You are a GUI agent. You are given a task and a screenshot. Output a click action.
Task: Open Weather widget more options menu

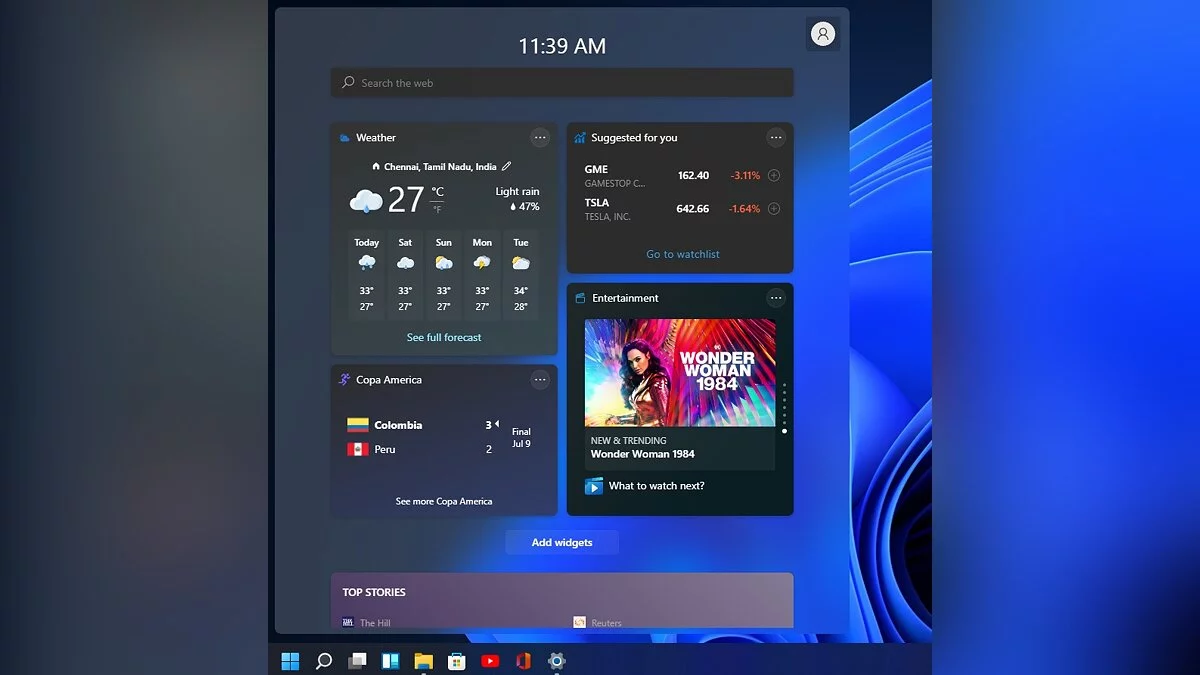point(540,138)
